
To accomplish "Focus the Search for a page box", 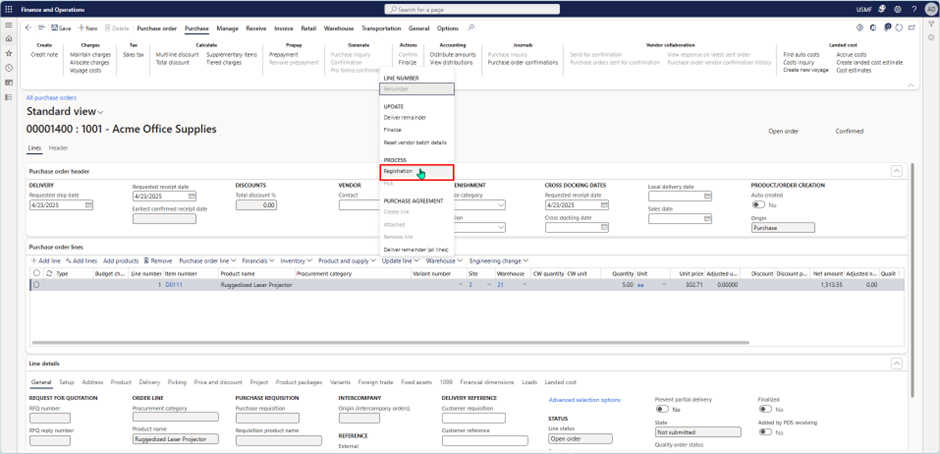I will tap(472, 10).
